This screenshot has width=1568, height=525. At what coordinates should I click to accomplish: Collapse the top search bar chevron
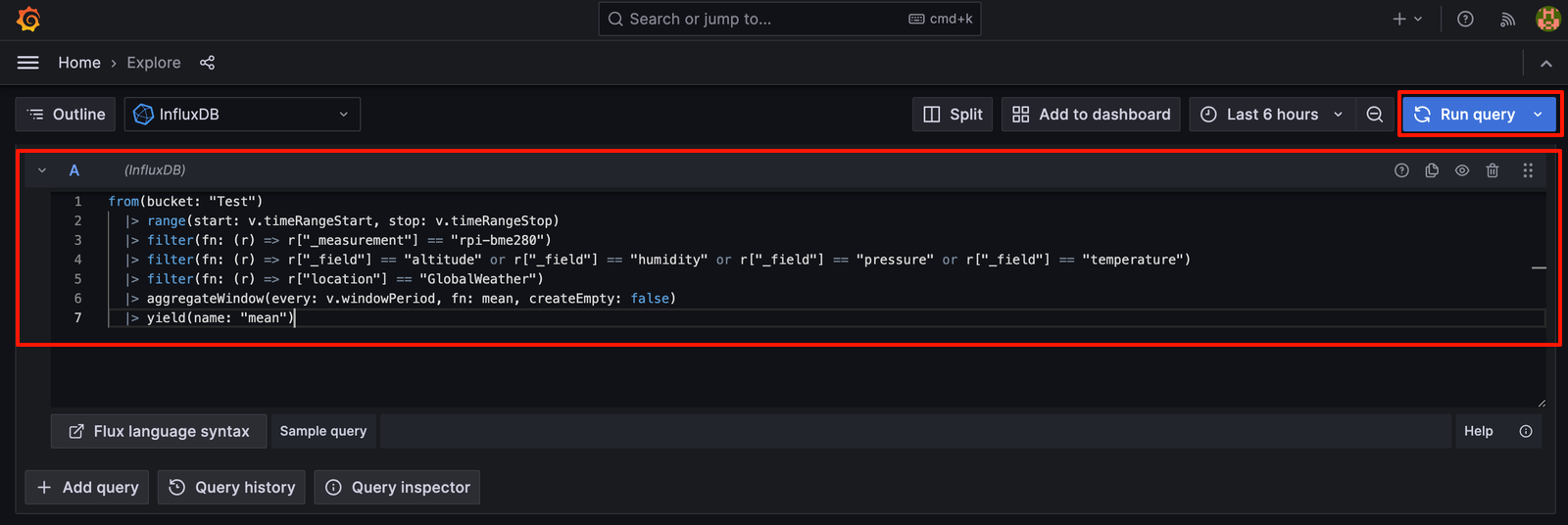(x=1546, y=63)
